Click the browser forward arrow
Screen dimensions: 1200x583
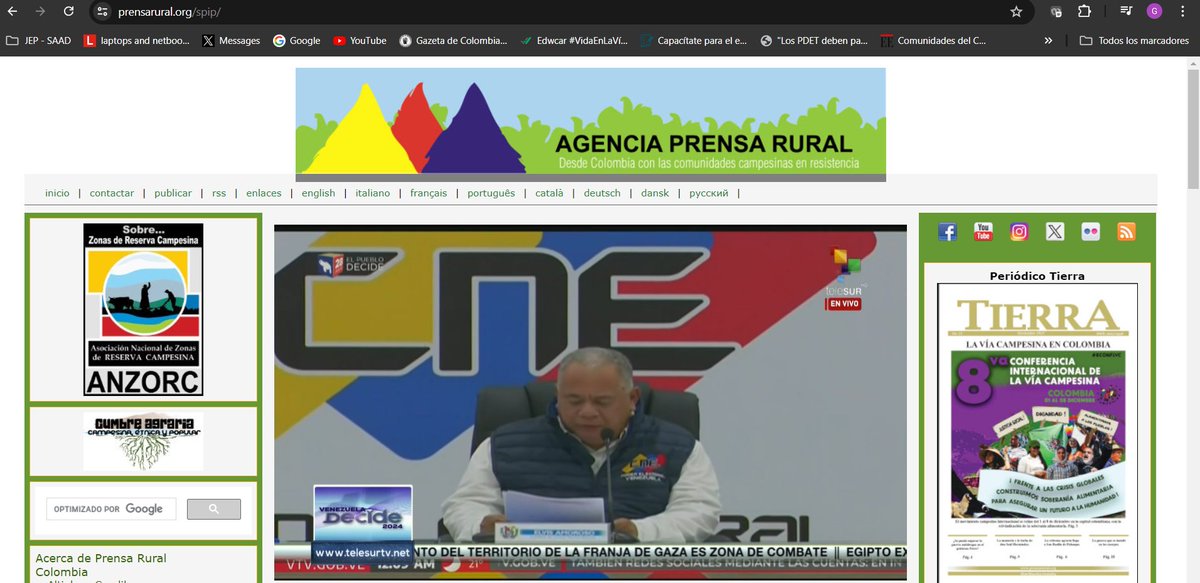(40, 12)
